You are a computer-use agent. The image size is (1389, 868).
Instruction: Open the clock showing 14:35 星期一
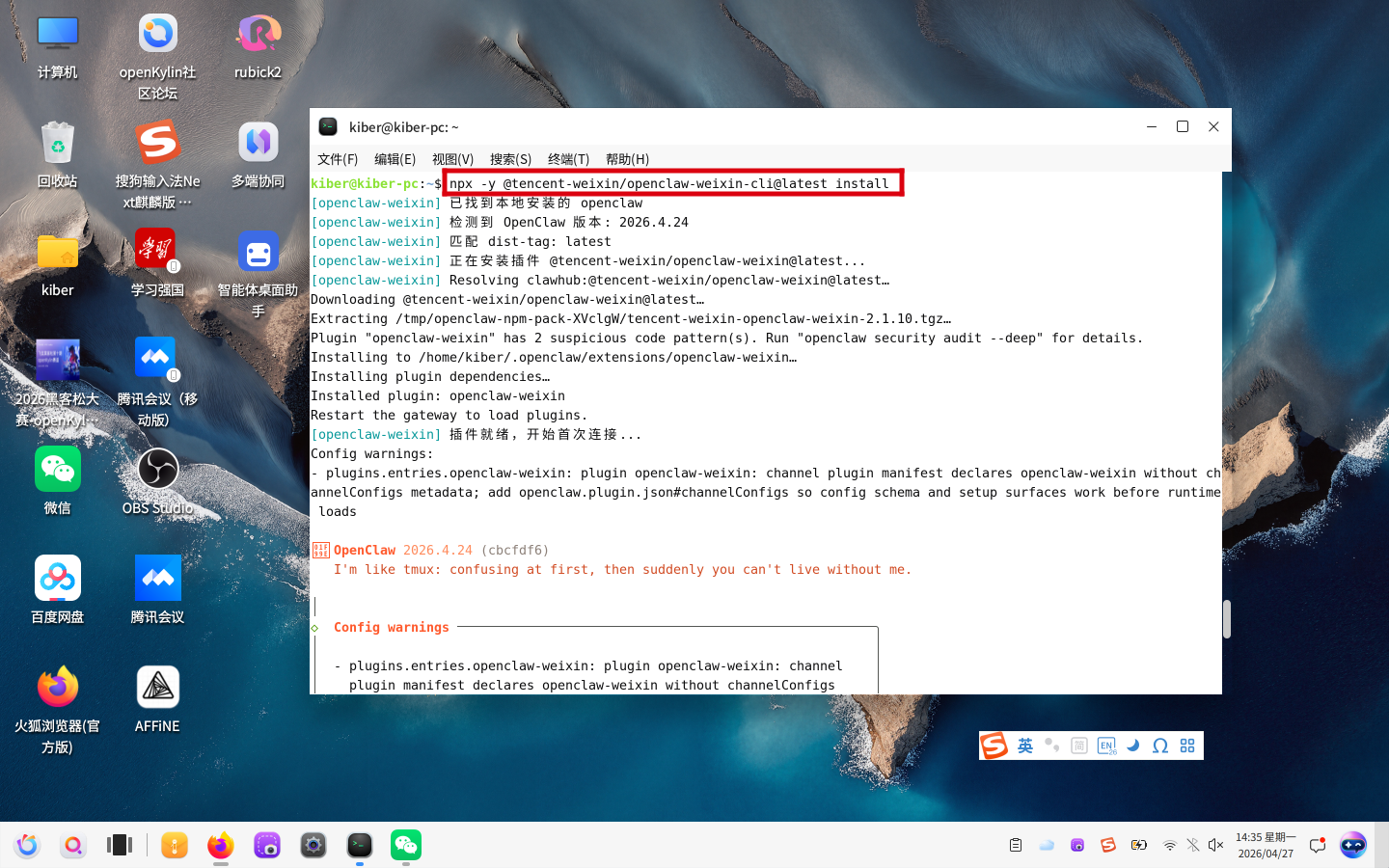point(1266,846)
